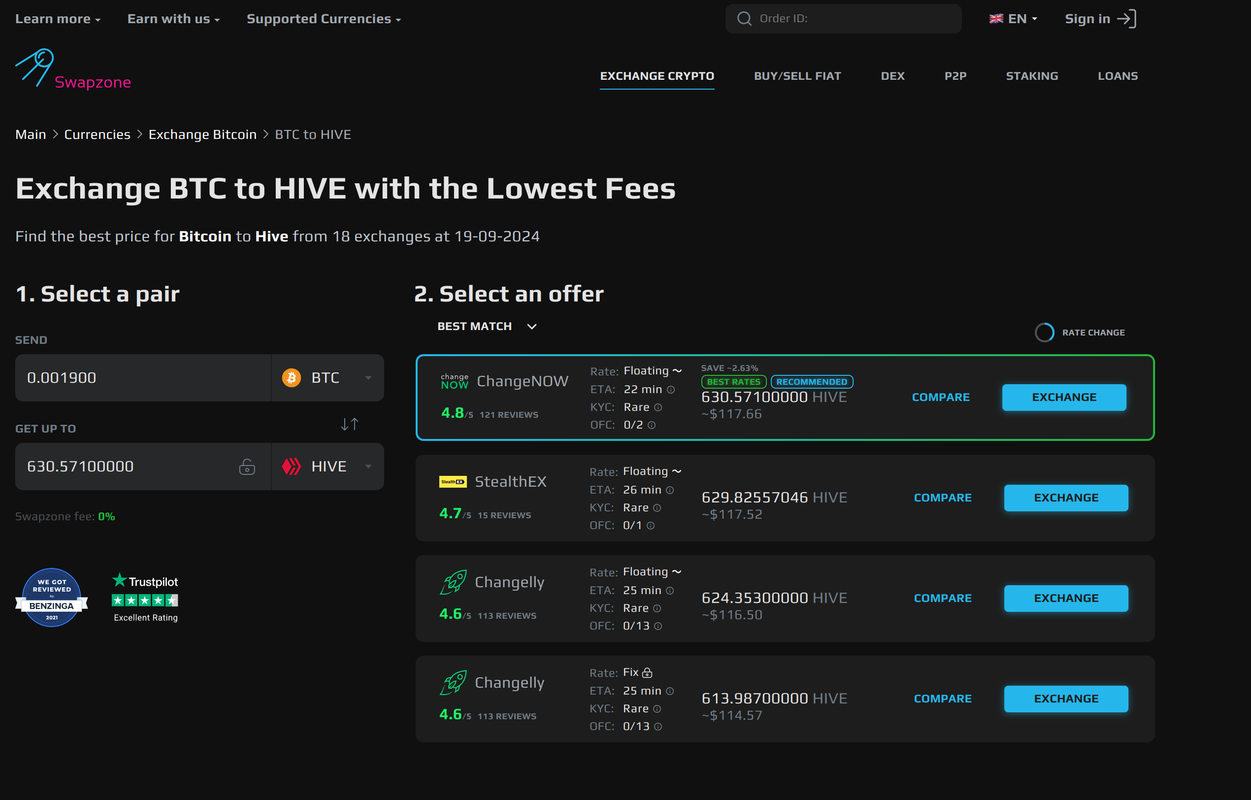Image resolution: width=1251 pixels, height=800 pixels.
Task: Click the Best Rates badge
Action: 734,382
